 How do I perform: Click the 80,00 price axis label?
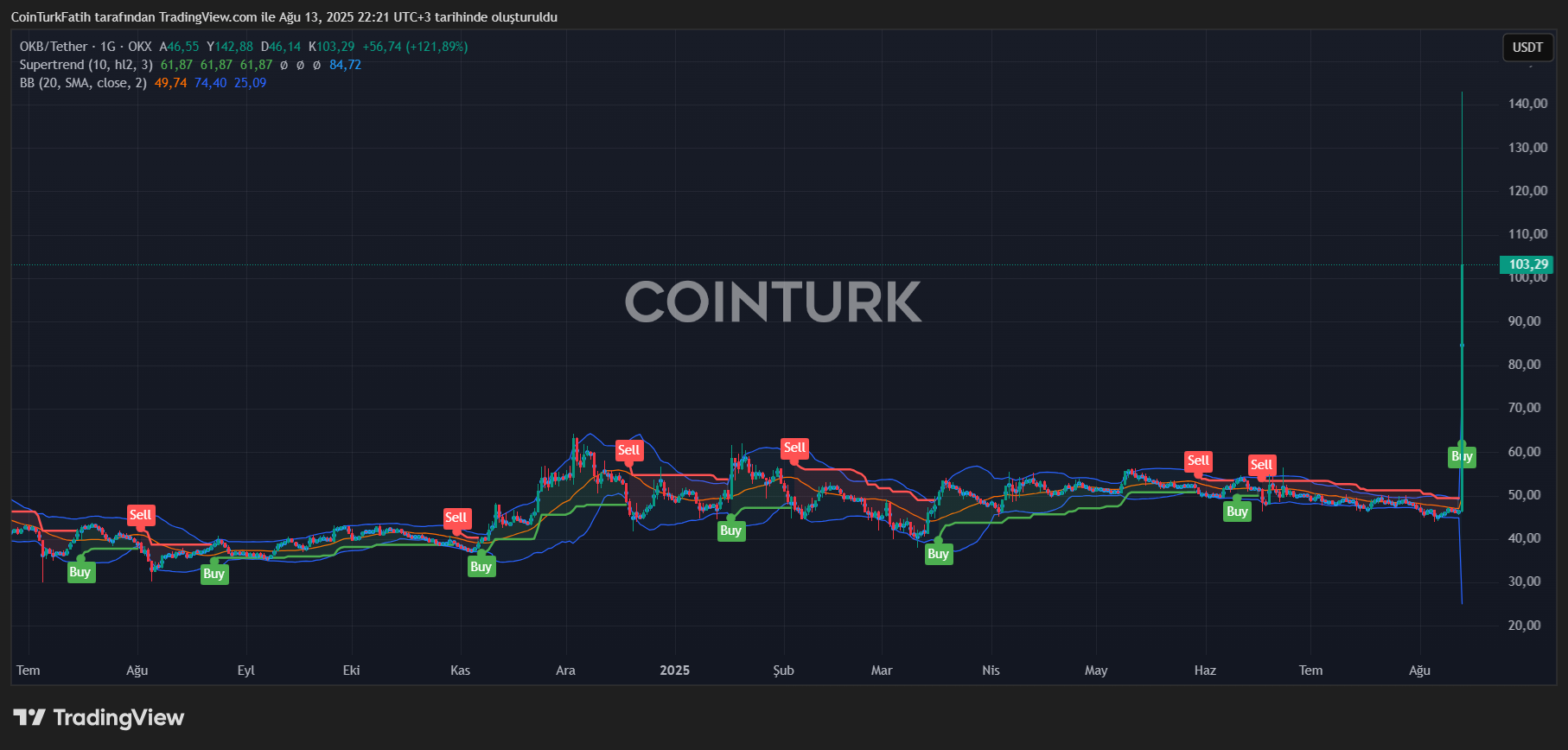[x=1524, y=365]
